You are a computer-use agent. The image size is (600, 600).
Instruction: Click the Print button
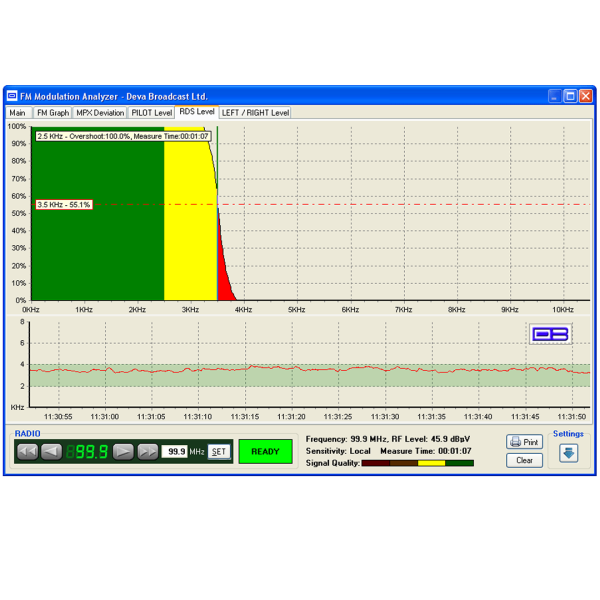[x=525, y=442]
